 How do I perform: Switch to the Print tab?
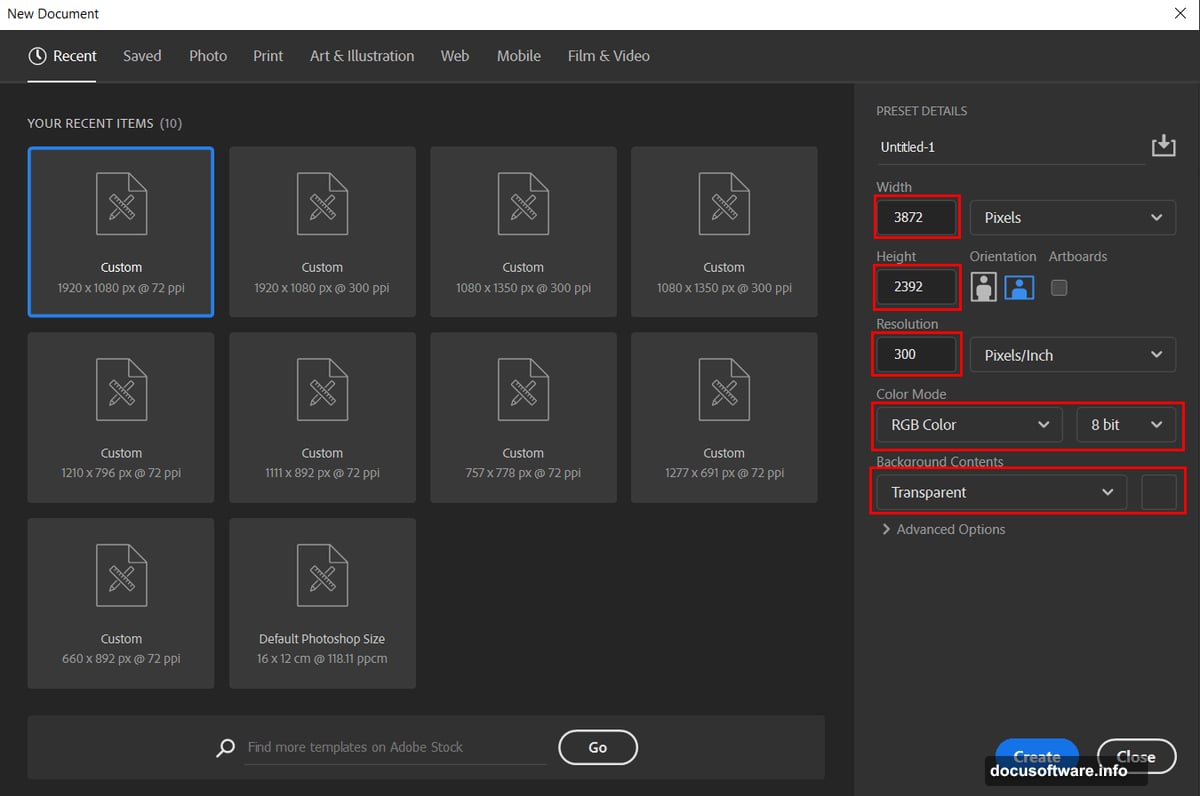(x=268, y=56)
